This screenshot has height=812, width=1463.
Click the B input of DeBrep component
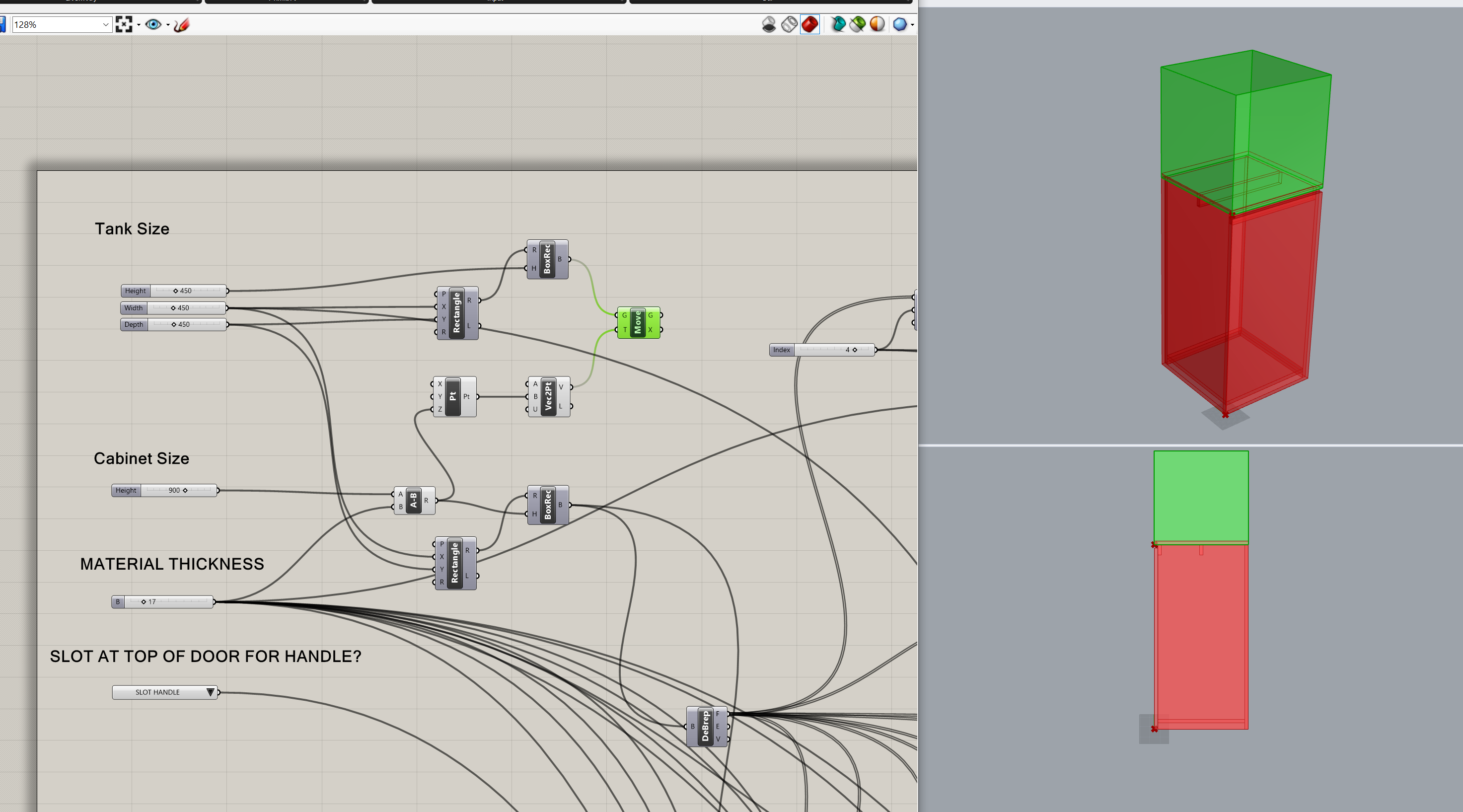click(x=692, y=726)
